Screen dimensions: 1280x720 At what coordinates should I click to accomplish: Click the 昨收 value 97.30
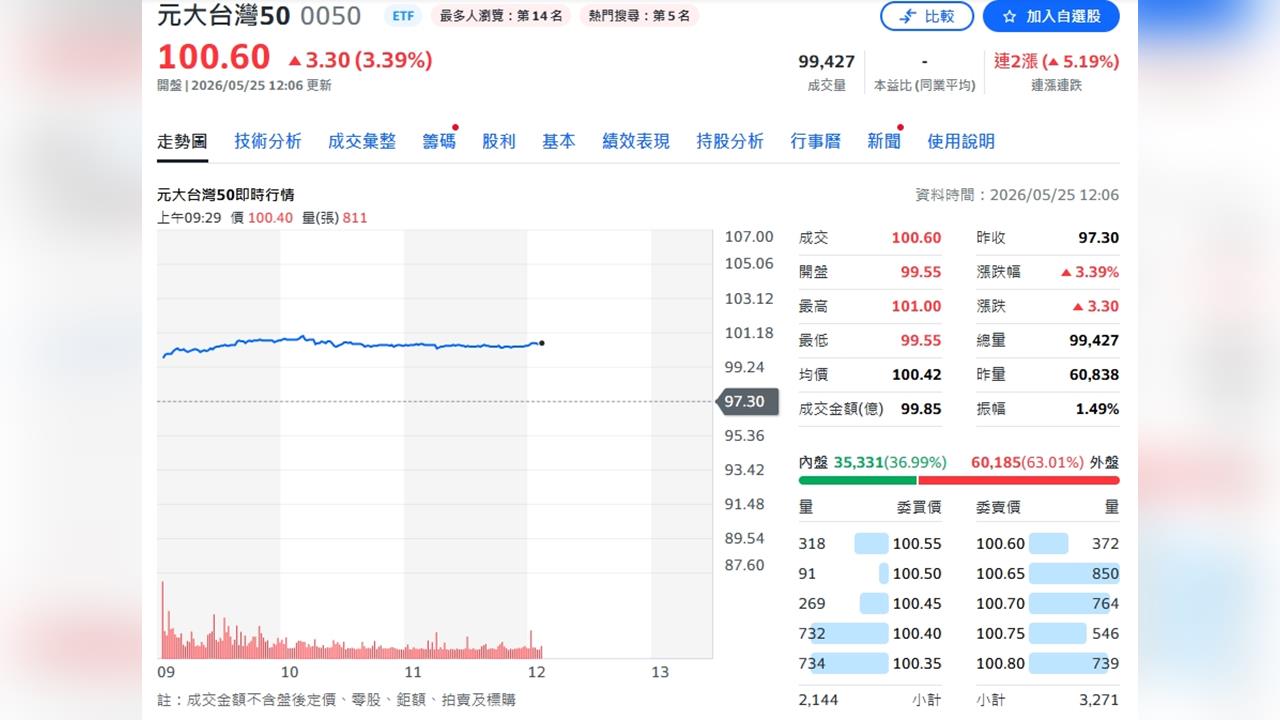[x=1098, y=238]
